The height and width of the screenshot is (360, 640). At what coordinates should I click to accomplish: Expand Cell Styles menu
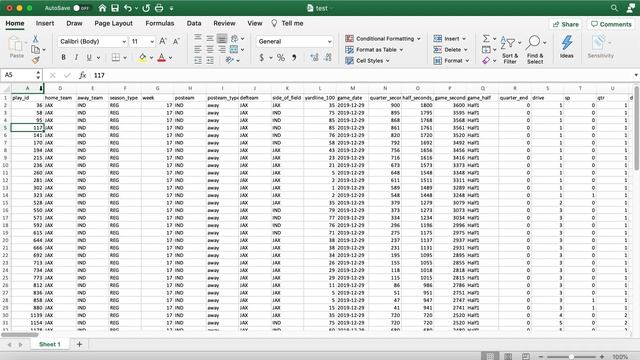tap(367, 60)
